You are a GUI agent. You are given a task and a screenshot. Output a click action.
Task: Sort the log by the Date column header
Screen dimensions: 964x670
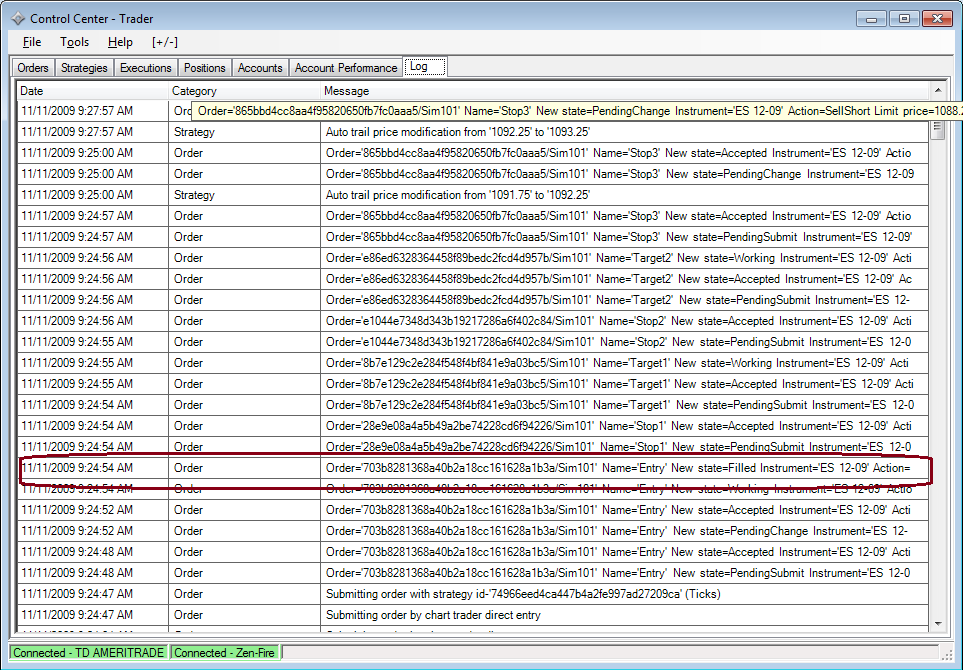[93, 91]
